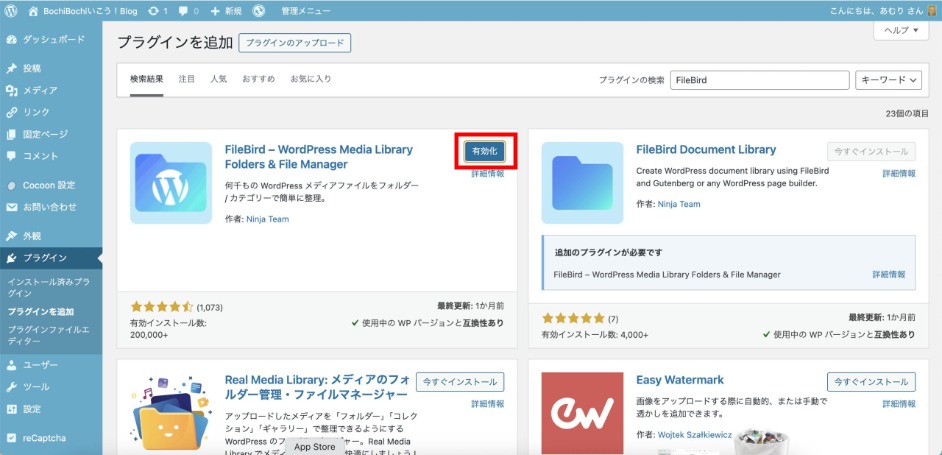Open お問い合わせ contact menu

tap(51, 207)
